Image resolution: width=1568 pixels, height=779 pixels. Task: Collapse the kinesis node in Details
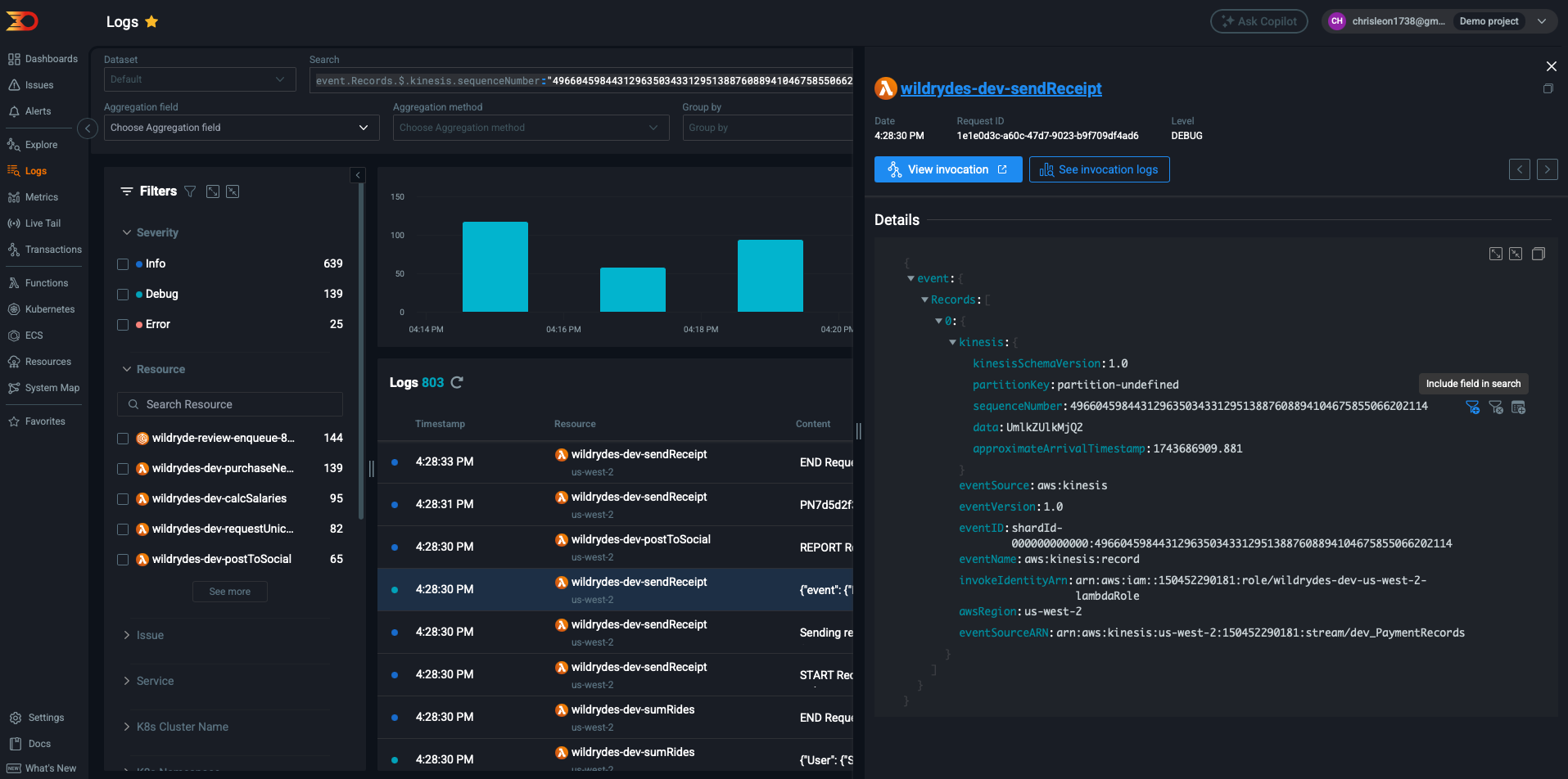952,342
